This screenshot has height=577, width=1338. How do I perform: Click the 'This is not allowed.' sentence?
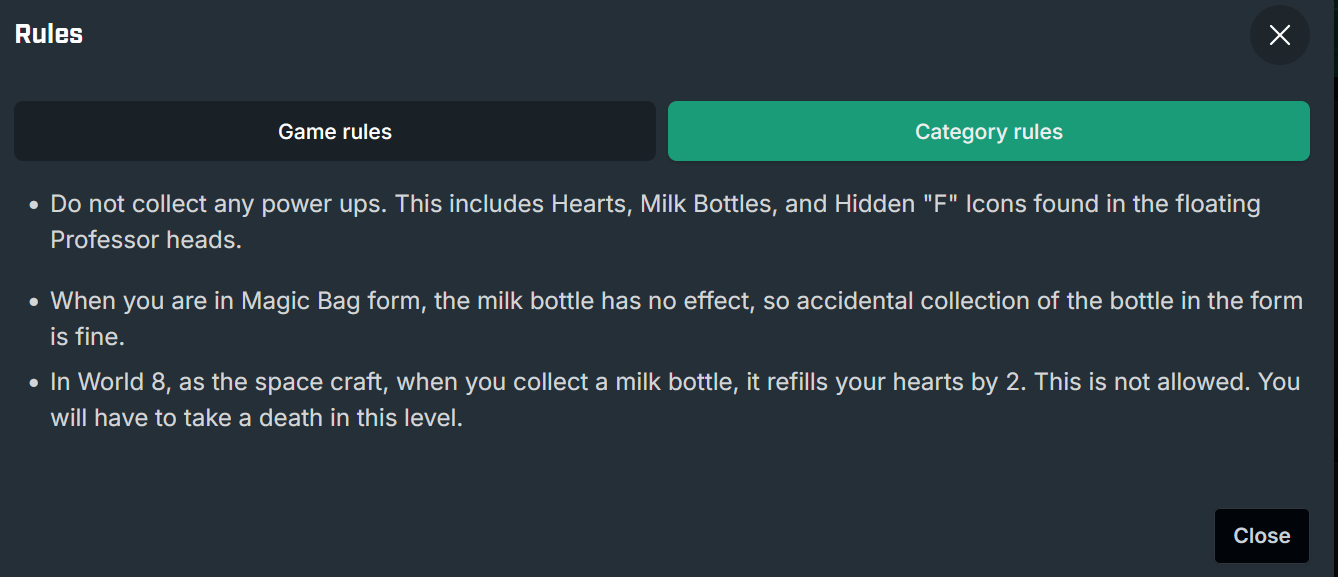tap(1141, 381)
